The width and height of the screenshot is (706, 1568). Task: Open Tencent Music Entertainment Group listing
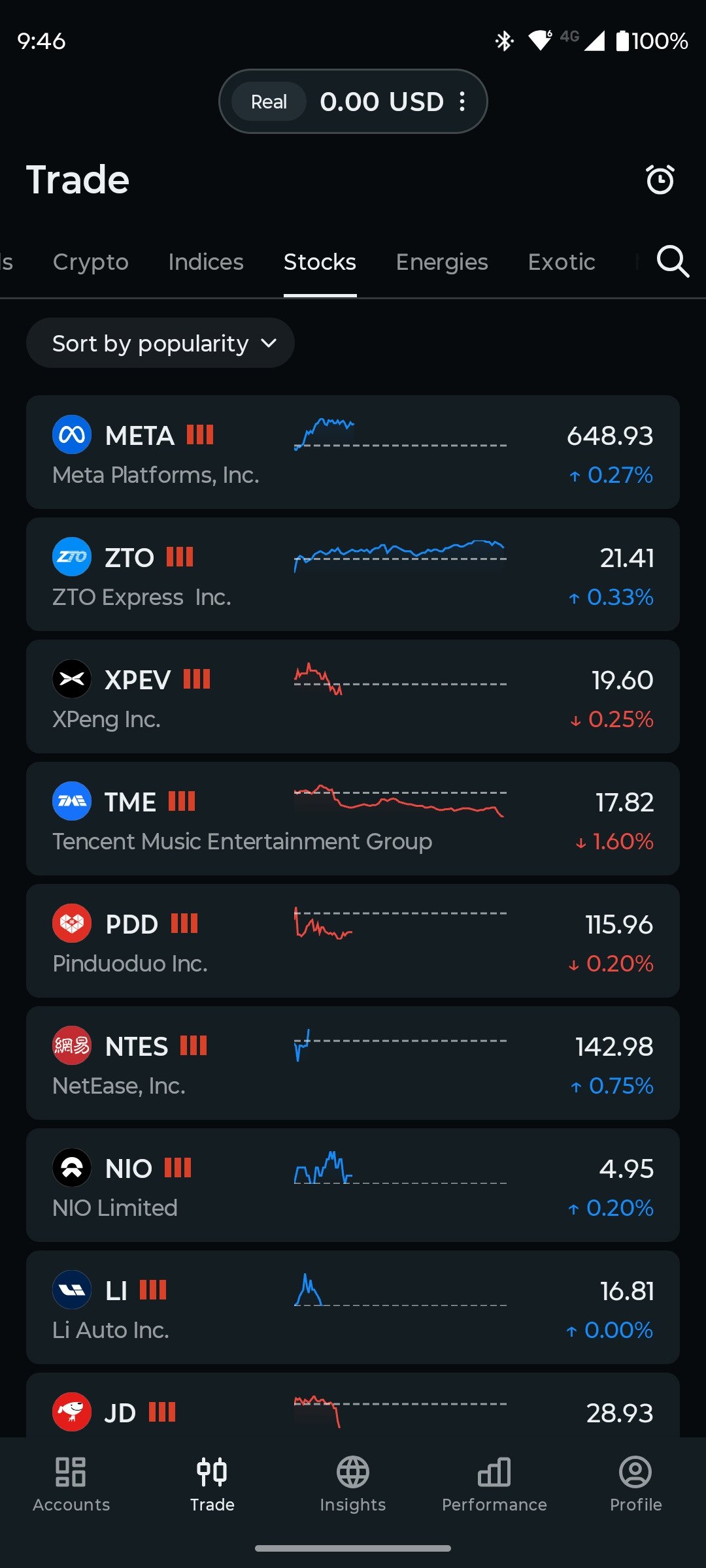click(x=353, y=819)
